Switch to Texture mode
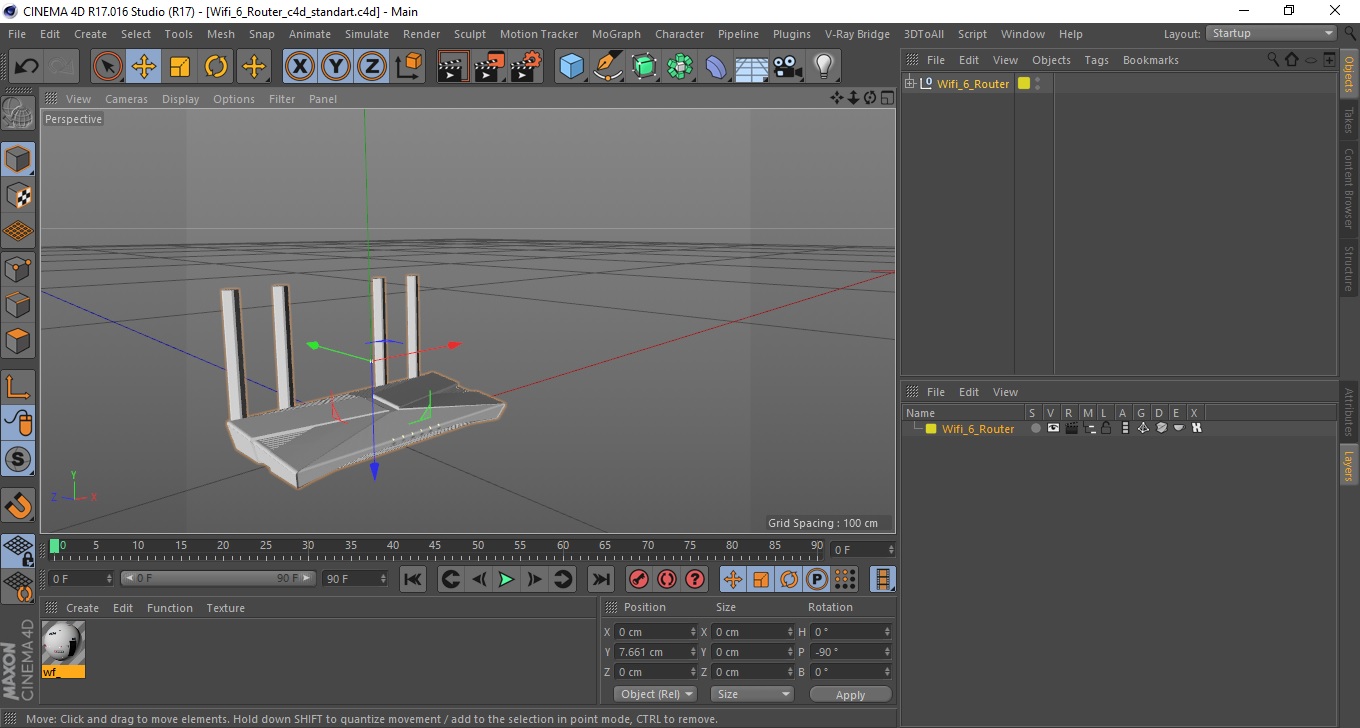This screenshot has width=1360, height=728. pos(18,196)
